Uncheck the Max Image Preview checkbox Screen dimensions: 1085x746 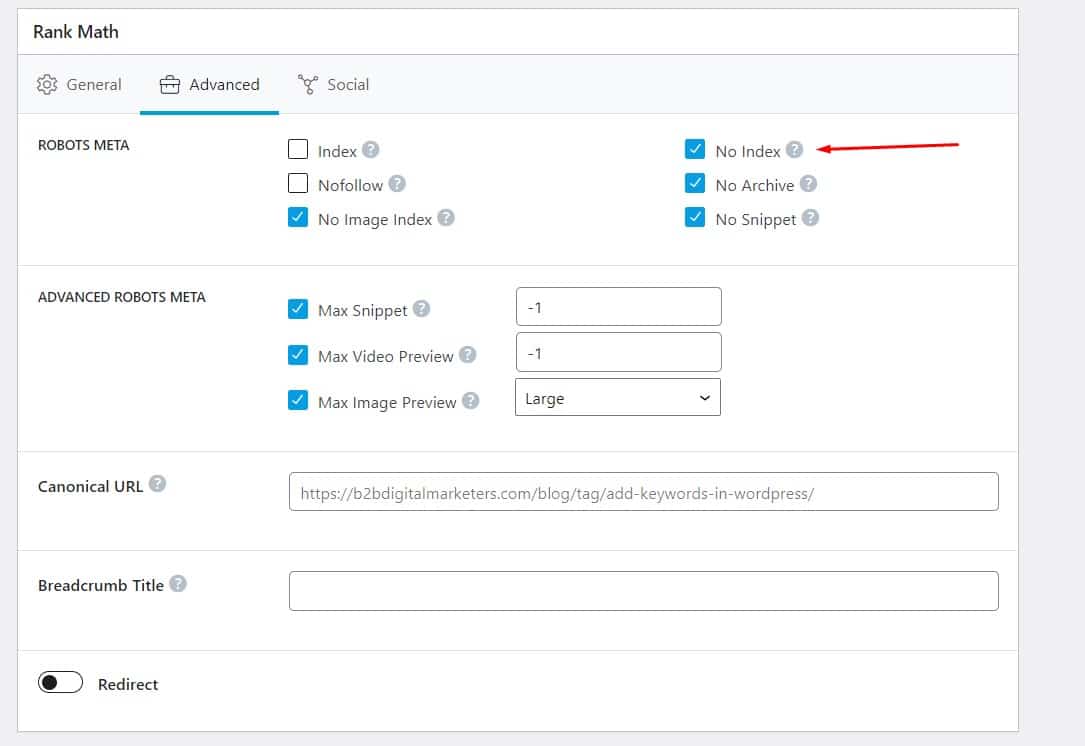298,401
